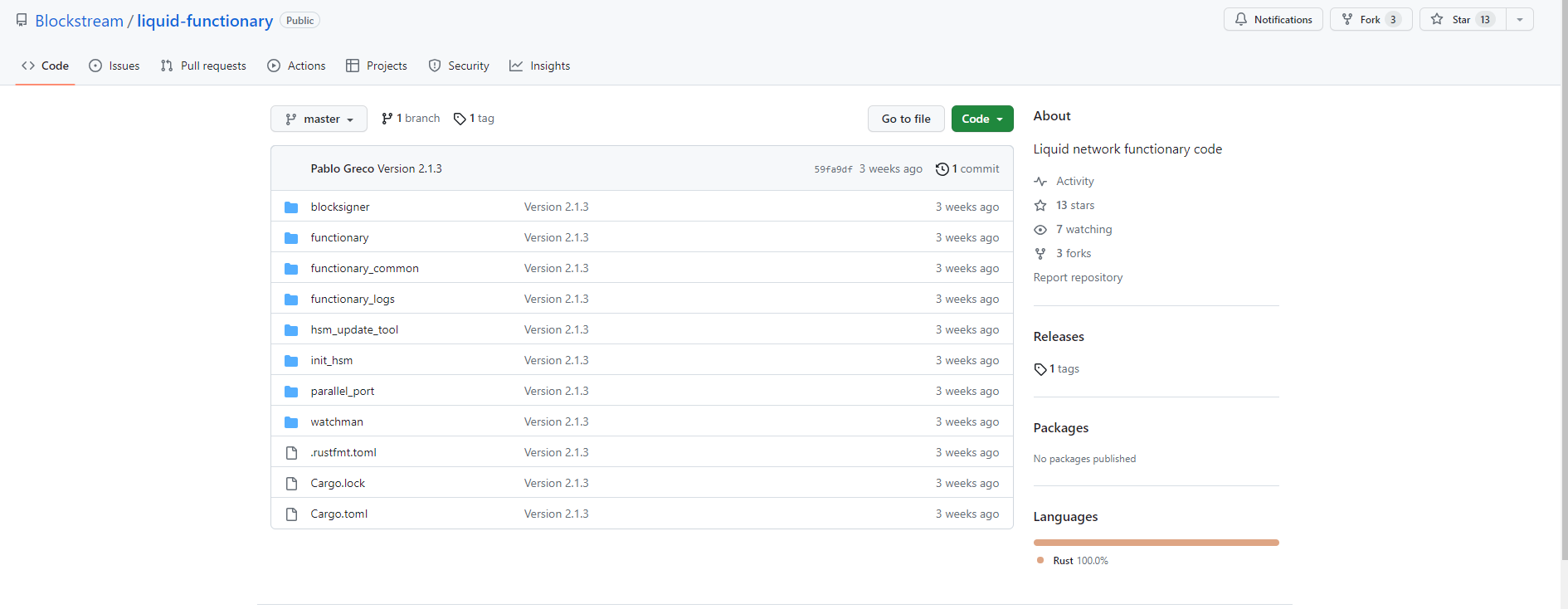Click the functionary folder icon

(x=291, y=238)
